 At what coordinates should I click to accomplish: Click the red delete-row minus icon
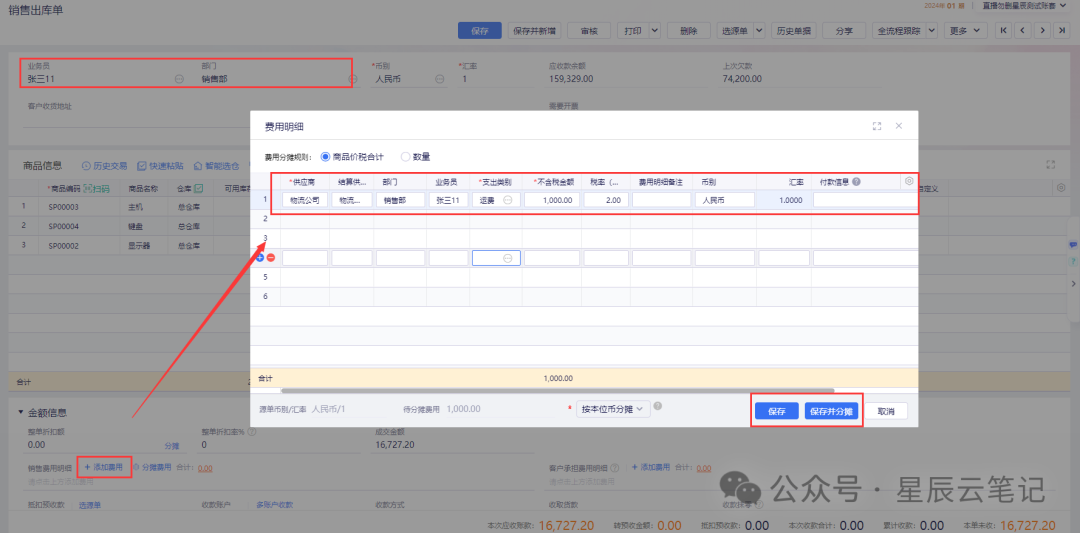click(x=271, y=258)
